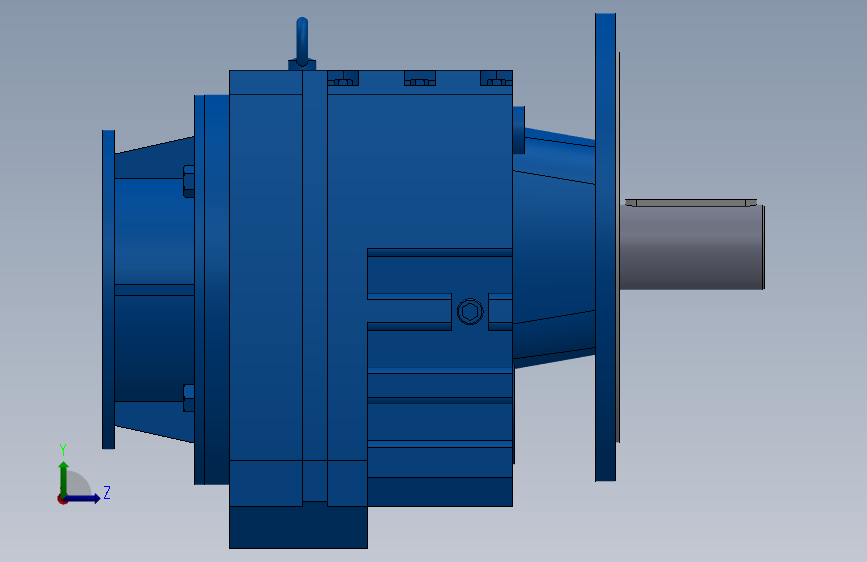Select the gray output shaft
Image resolution: width=867 pixels, height=562 pixels.
pos(692,247)
